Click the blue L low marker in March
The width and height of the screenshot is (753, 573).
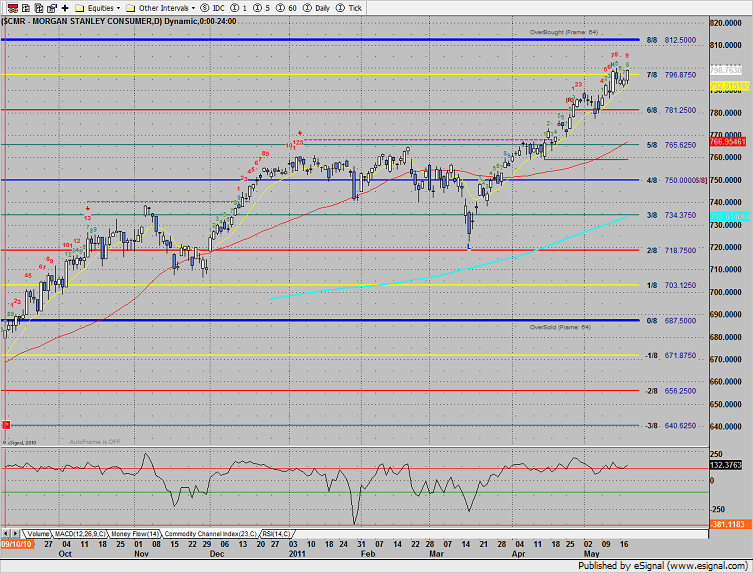pos(469,246)
